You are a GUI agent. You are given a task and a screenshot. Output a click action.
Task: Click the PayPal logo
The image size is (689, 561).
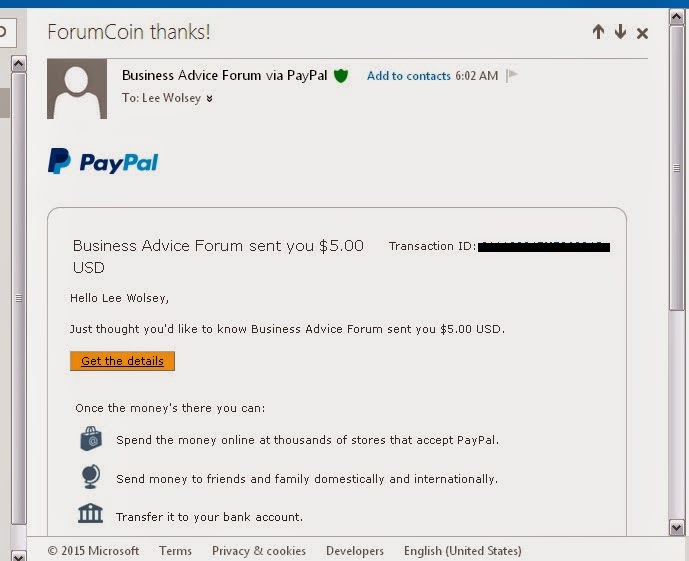[103, 161]
